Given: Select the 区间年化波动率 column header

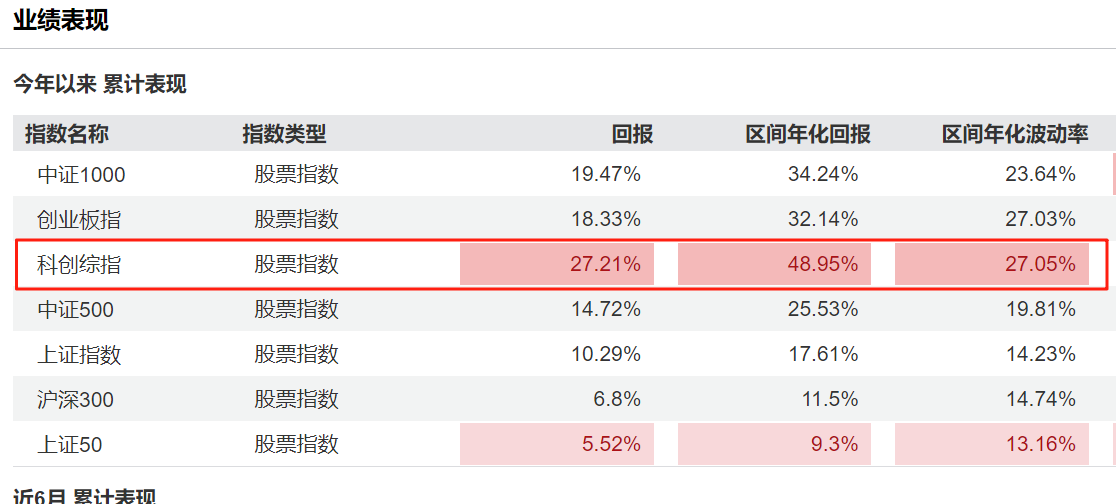Looking at the screenshot, I should pos(1015,135).
